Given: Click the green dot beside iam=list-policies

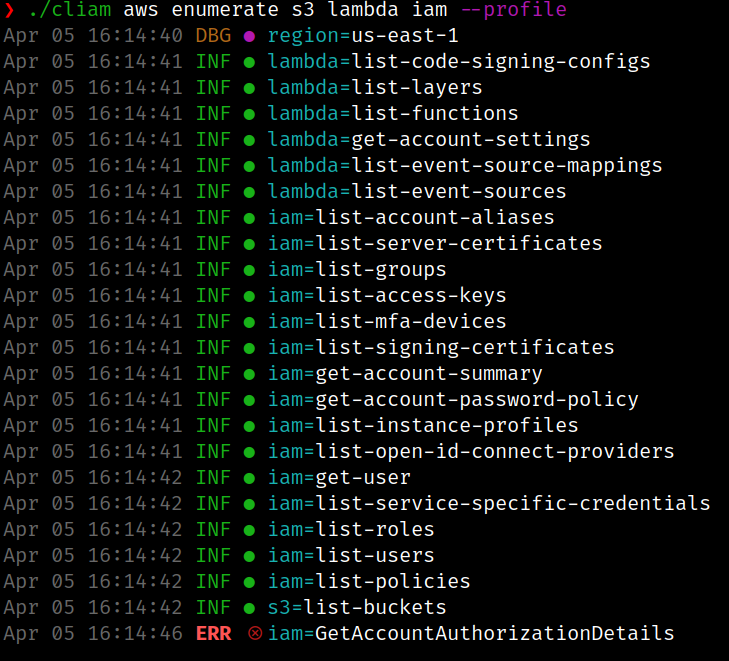Looking at the screenshot, I should [249, 581].
